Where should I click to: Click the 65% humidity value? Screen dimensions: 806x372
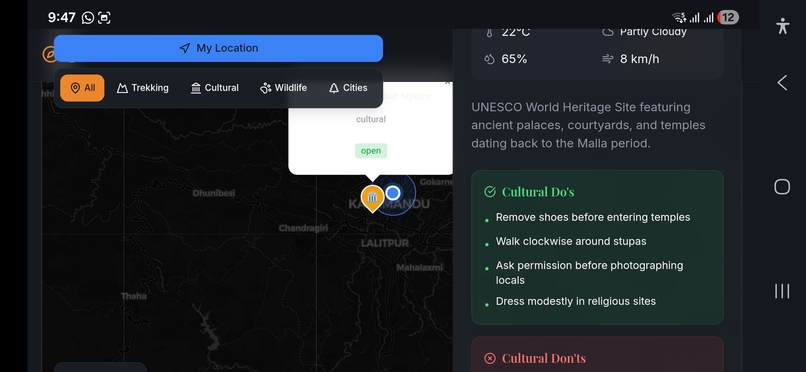tap(514, 59)
